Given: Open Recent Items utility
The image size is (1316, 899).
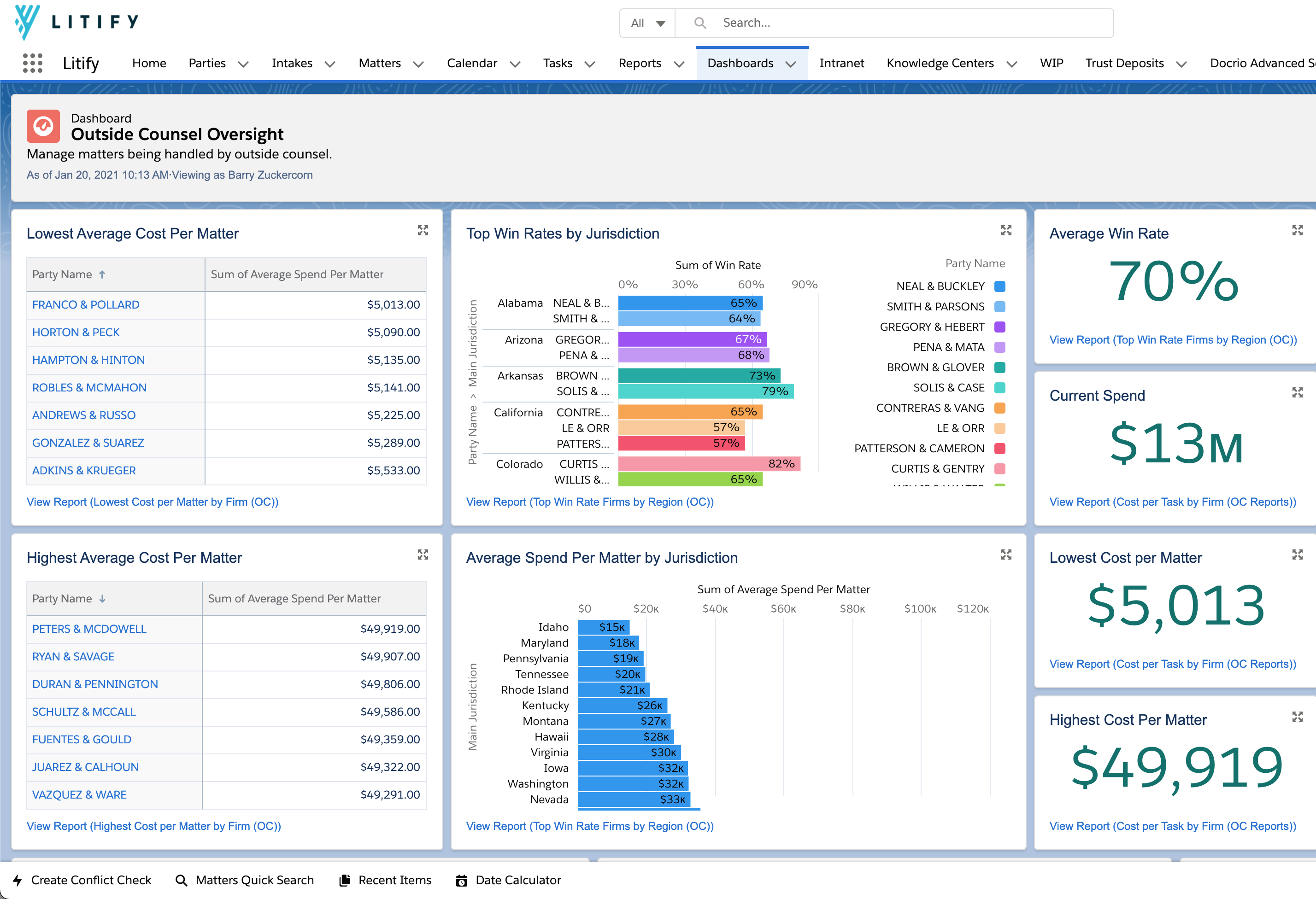Looking at the screenshot, I should [385, 880].
